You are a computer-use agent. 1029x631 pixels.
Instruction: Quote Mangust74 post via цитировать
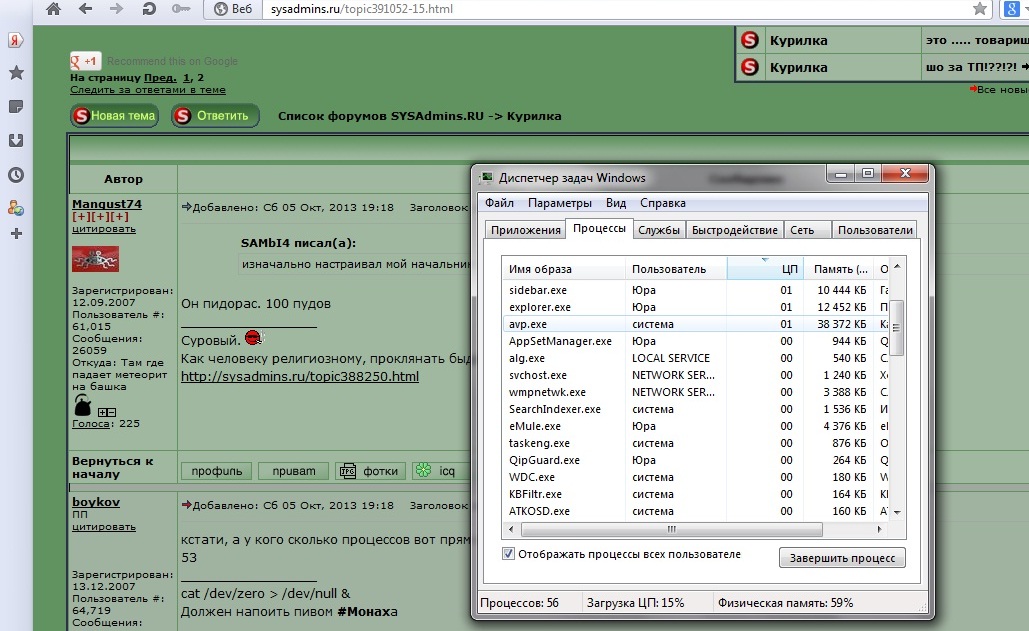coord(104,229)
